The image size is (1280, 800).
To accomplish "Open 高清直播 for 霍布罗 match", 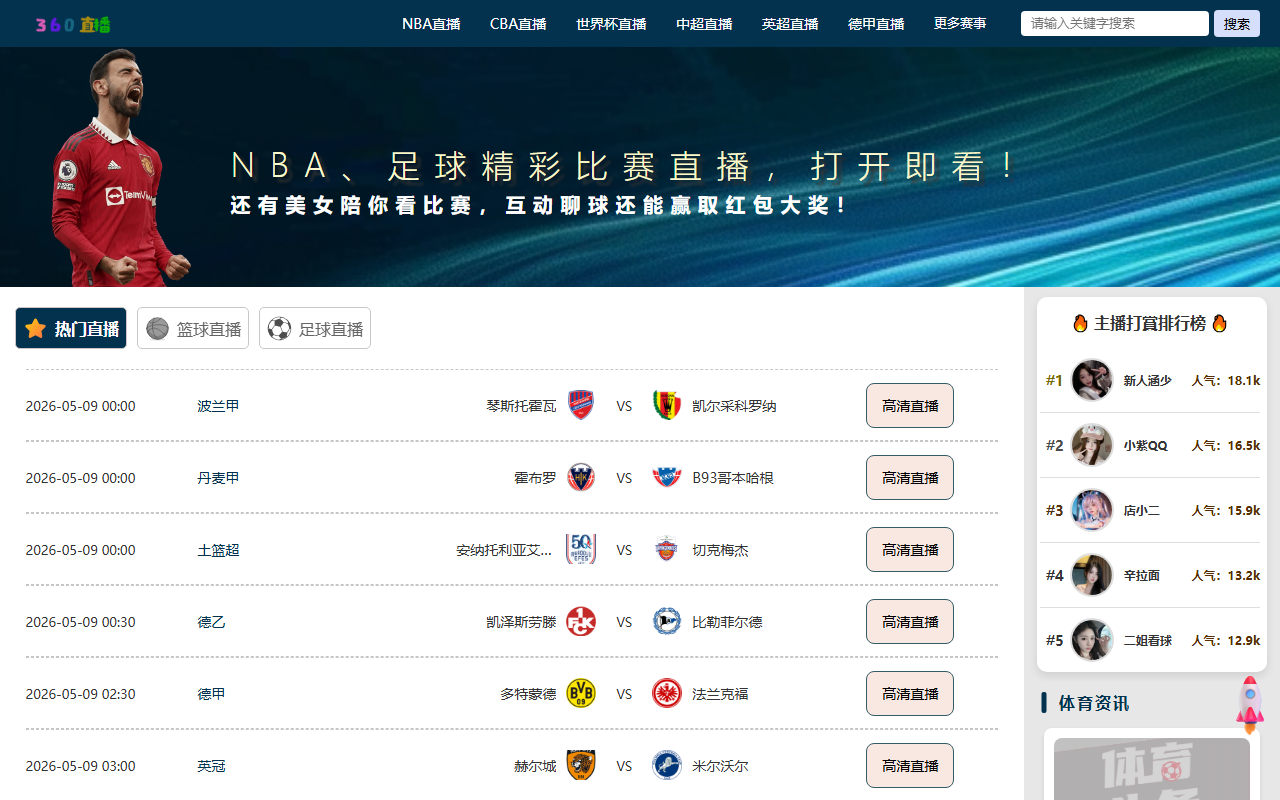I will 910,477.
